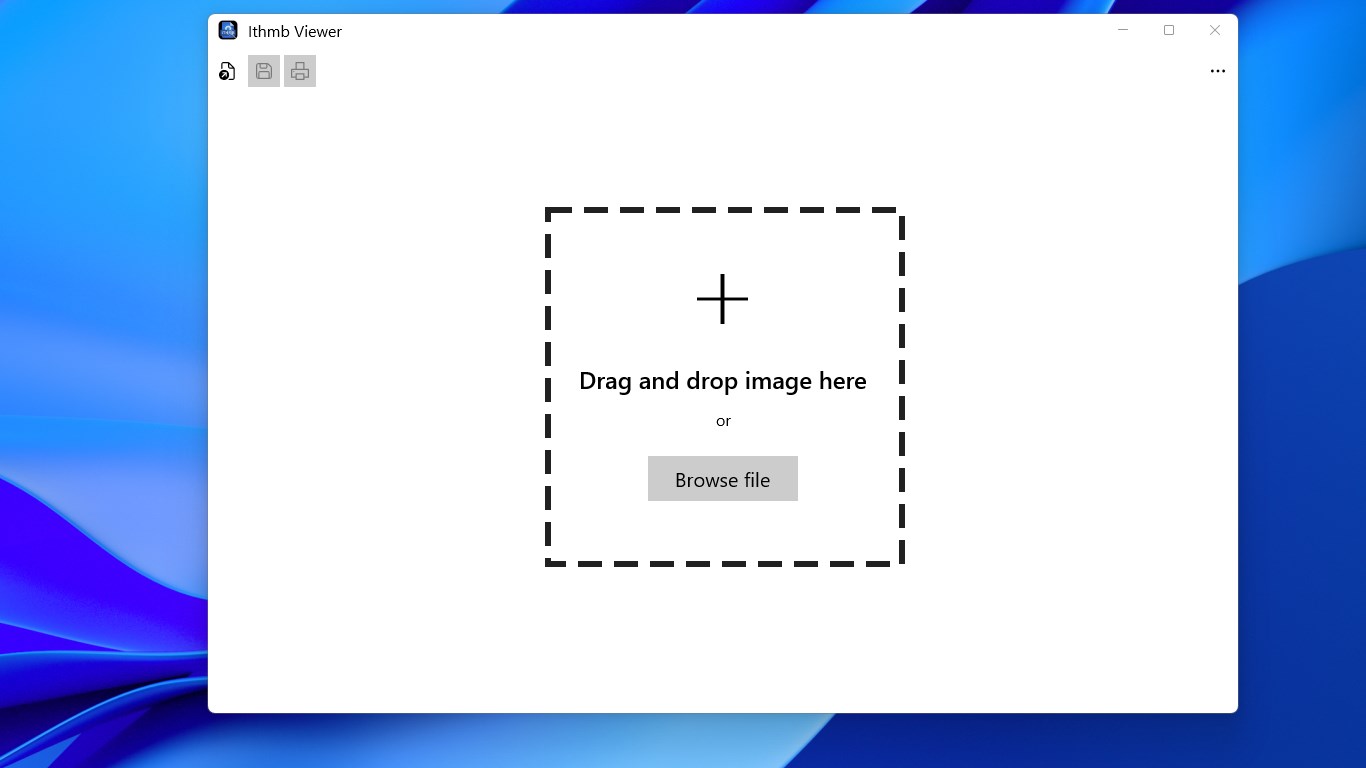Click the Ithmb Viewer title bar text

294,31
